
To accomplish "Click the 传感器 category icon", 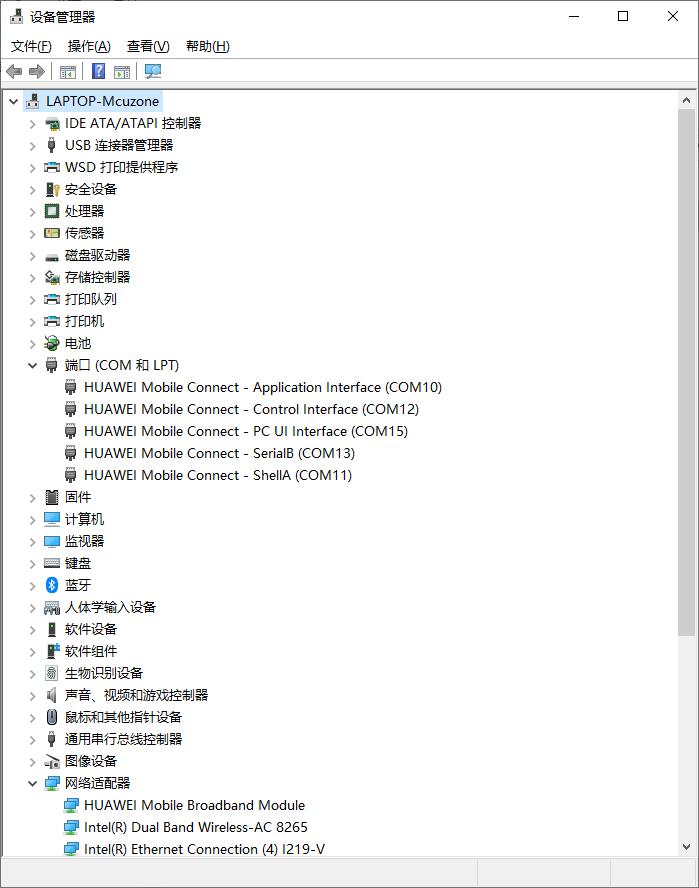I will coord(52,233).
